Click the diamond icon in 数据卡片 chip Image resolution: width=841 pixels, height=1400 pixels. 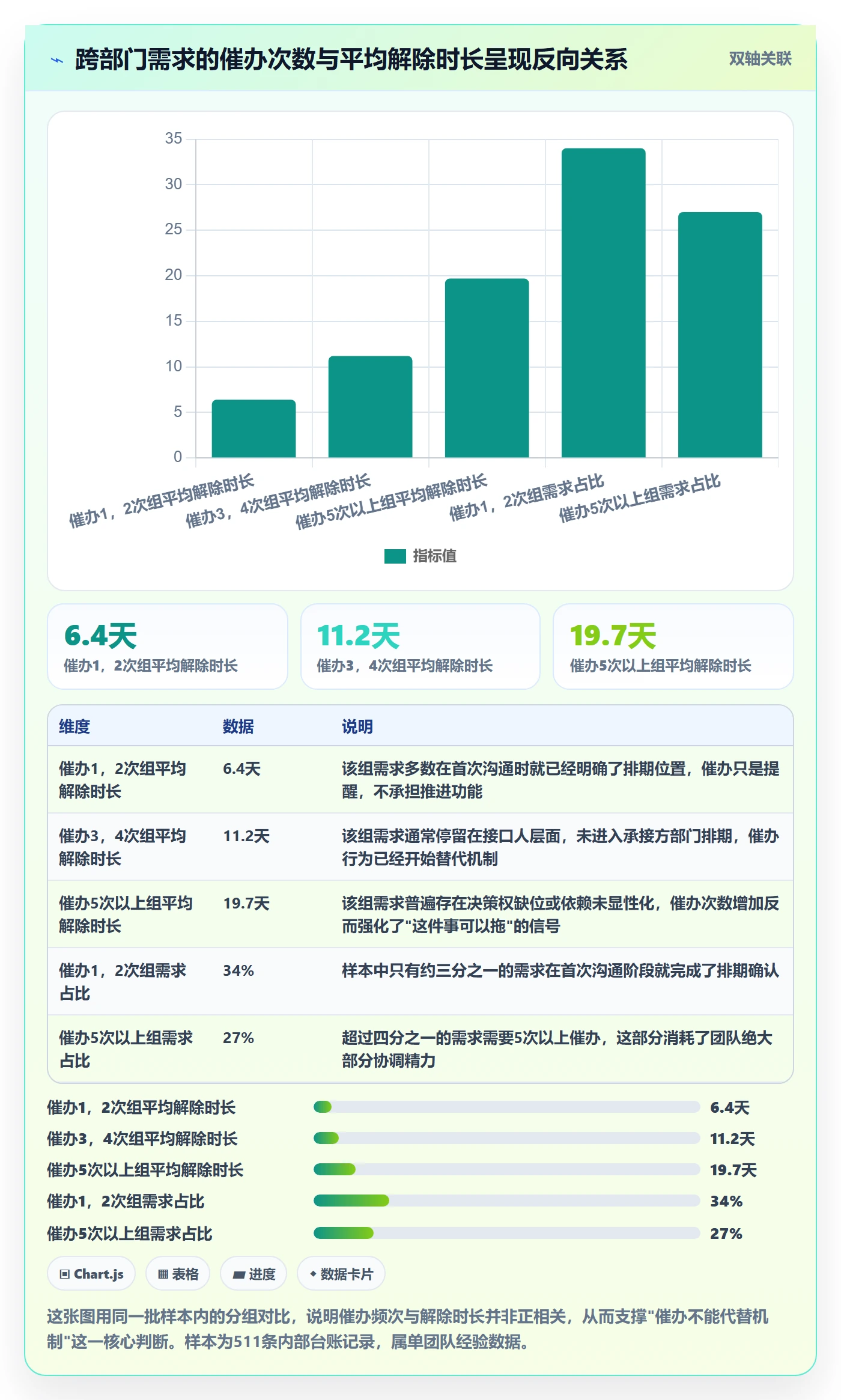pyautogui.click(x=313, y=1274)
